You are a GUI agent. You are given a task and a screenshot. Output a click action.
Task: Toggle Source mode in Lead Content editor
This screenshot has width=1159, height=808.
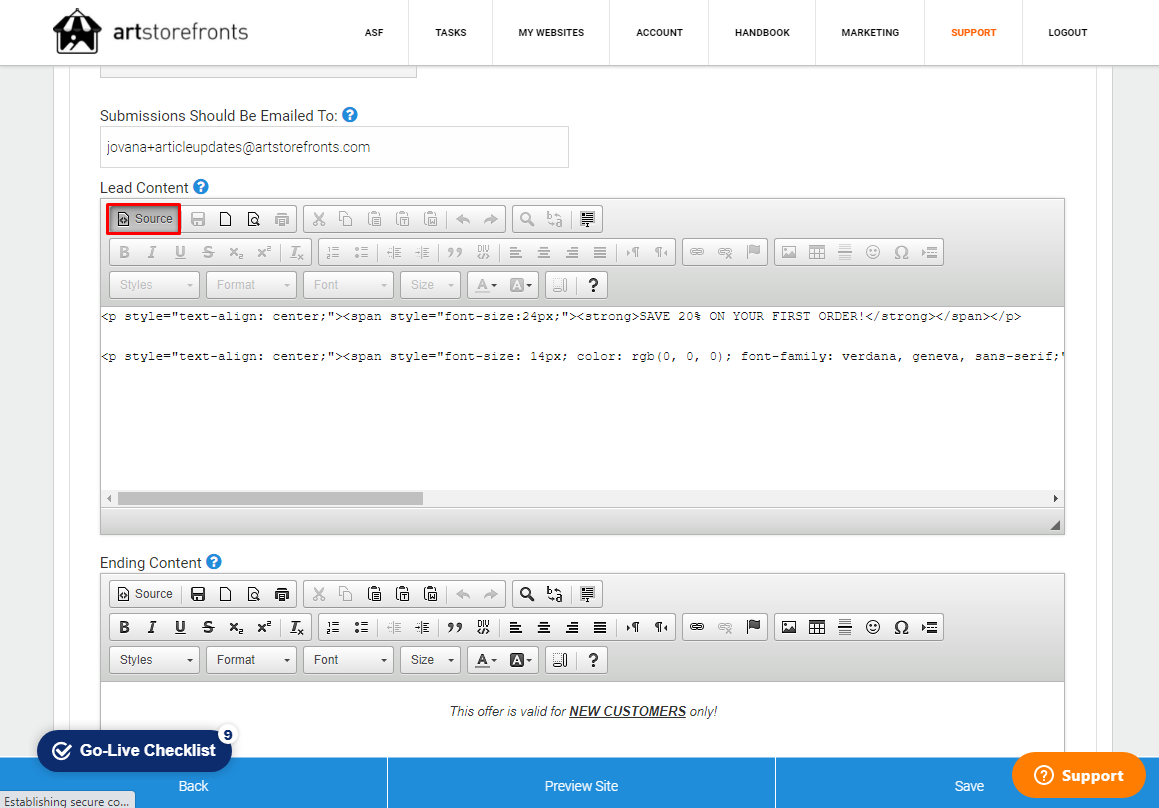144,219
